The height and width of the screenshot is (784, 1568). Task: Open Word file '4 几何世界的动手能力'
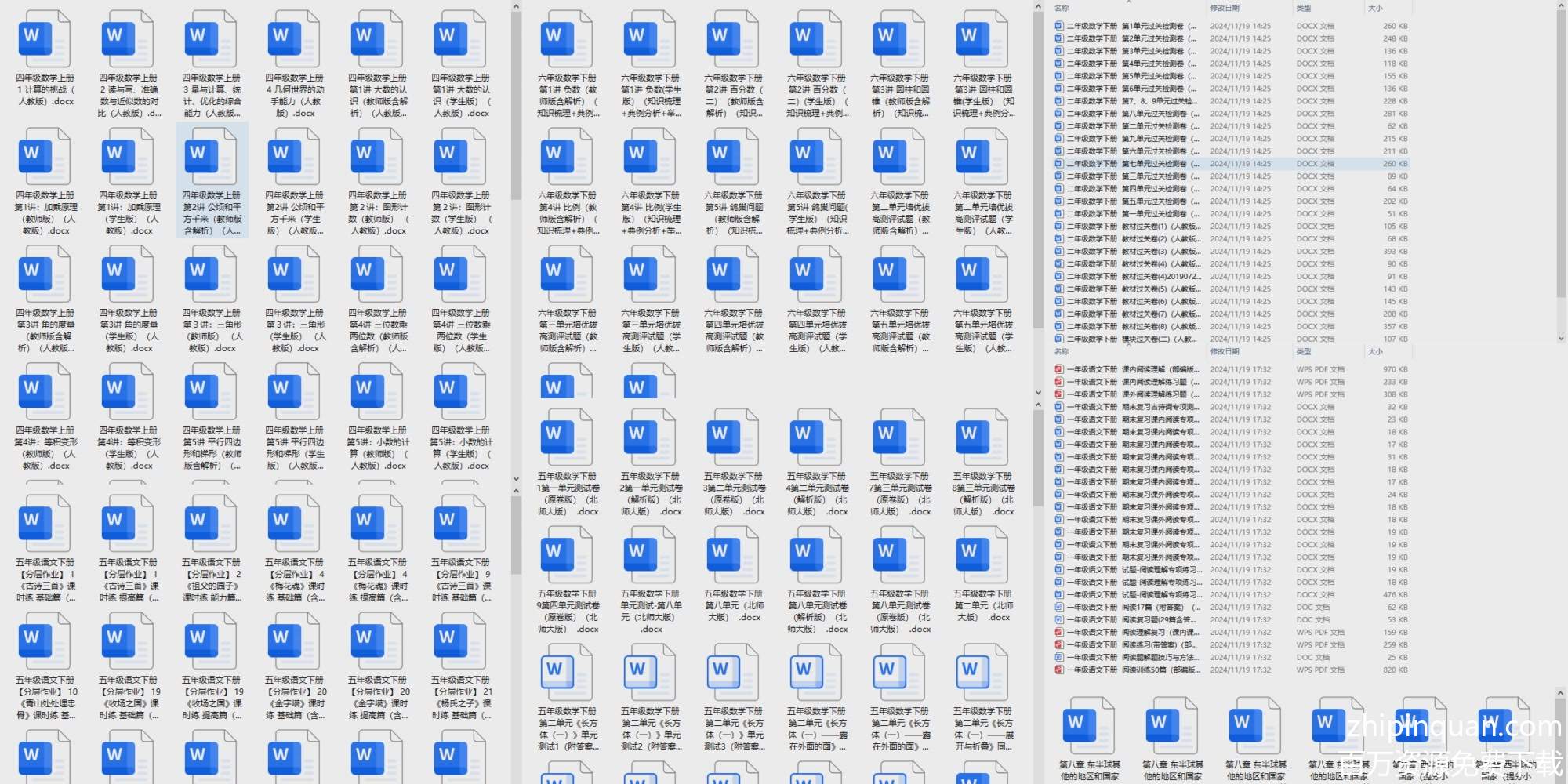click(294, 39)
